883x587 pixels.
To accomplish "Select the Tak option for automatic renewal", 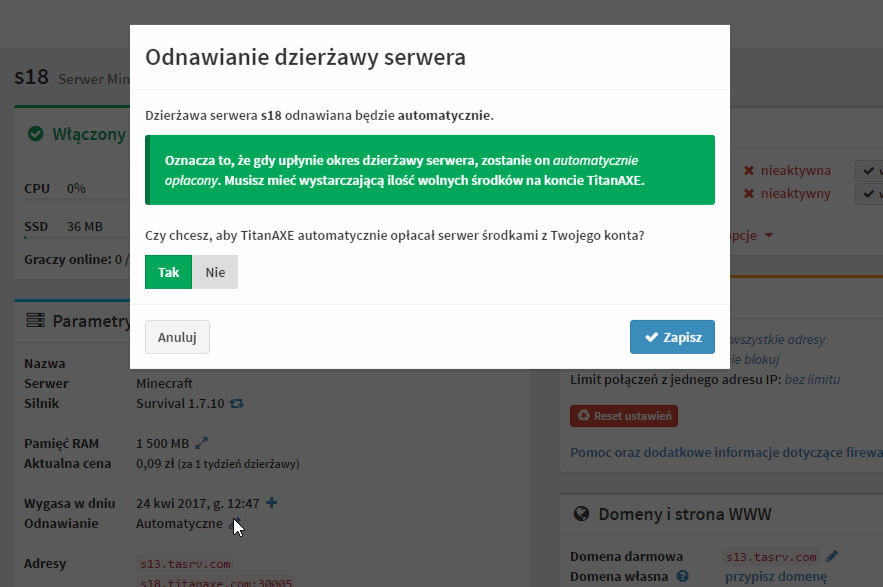I will click(168, 272).
